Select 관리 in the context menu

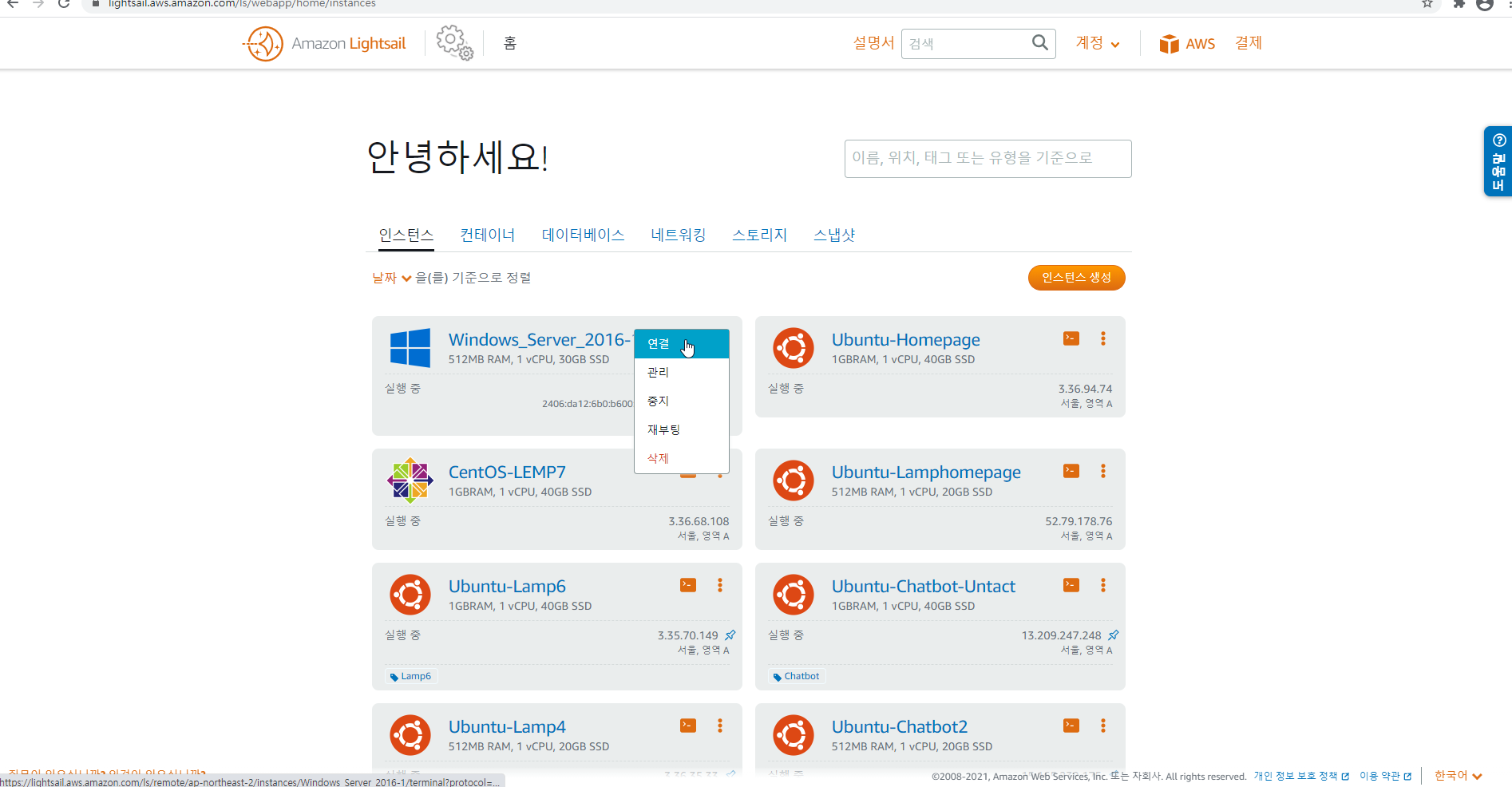coord(682,373)
